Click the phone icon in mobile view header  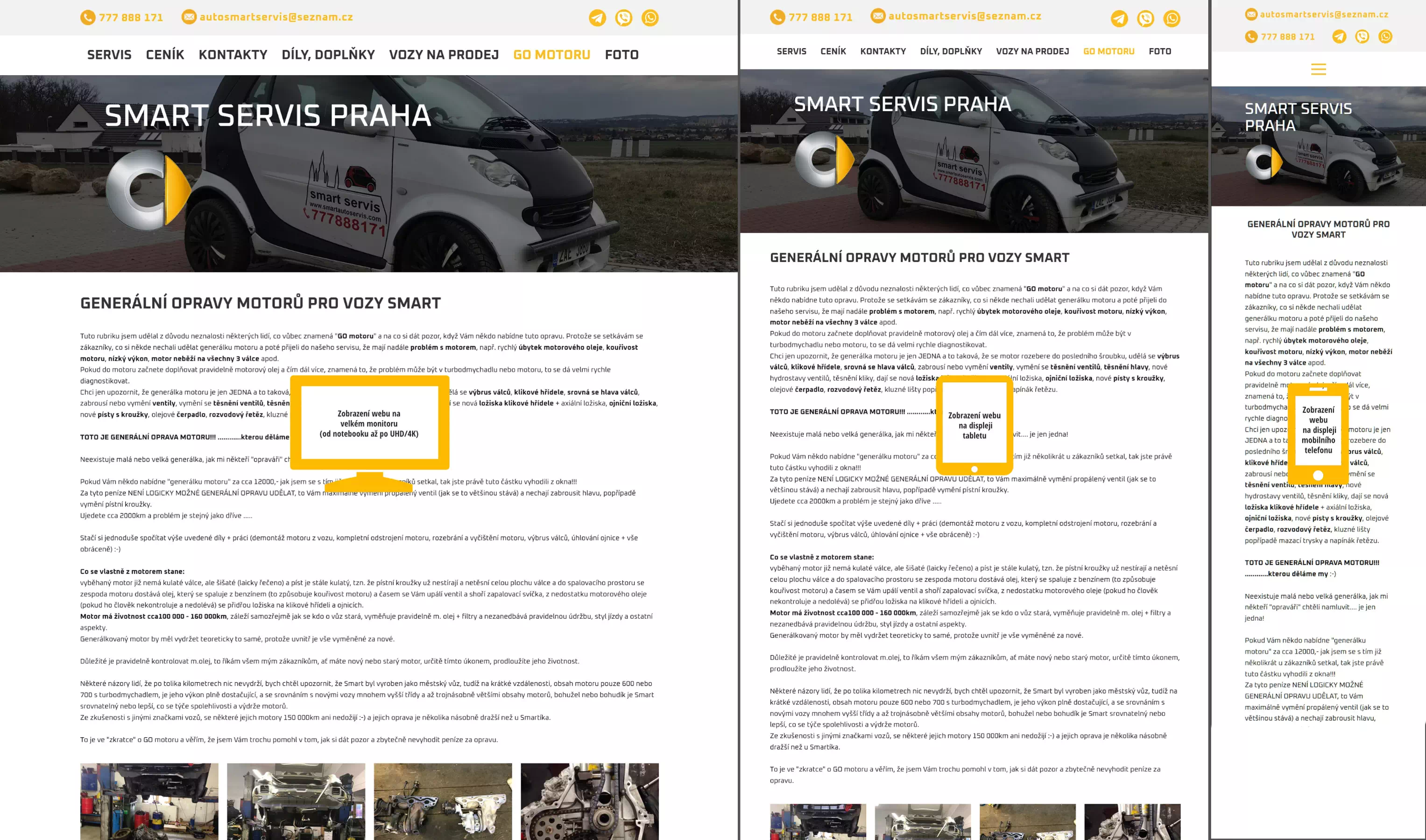pyautogui.click(x=1251, y=37)
